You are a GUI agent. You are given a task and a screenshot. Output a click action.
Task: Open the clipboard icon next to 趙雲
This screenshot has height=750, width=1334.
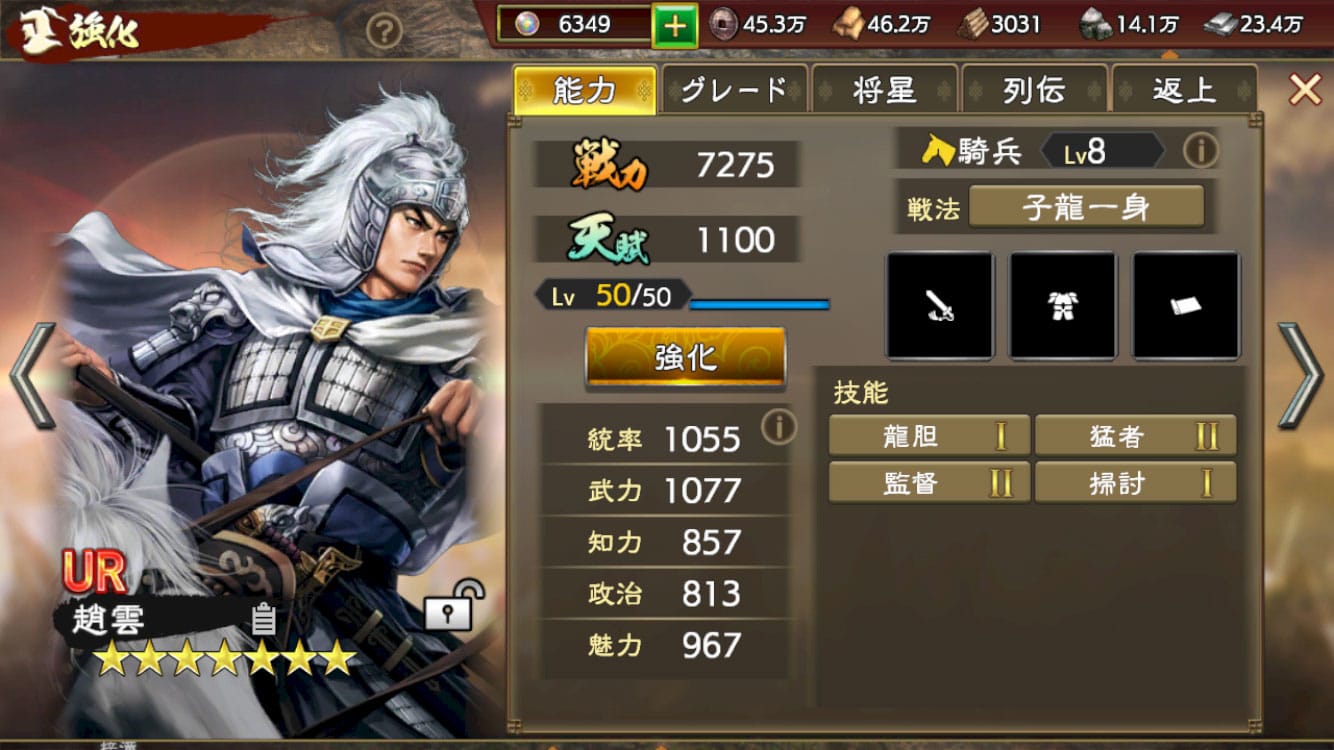click(x=263, y=619)
